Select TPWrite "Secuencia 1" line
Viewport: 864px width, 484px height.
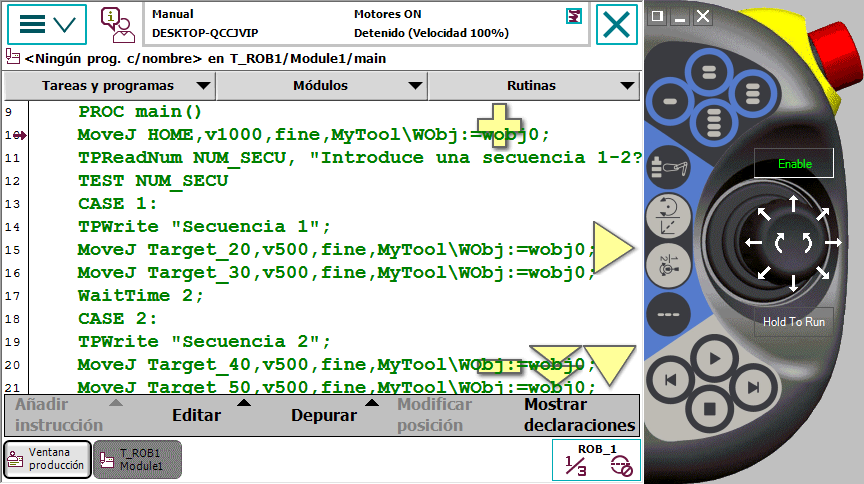[x=204, y=227]
